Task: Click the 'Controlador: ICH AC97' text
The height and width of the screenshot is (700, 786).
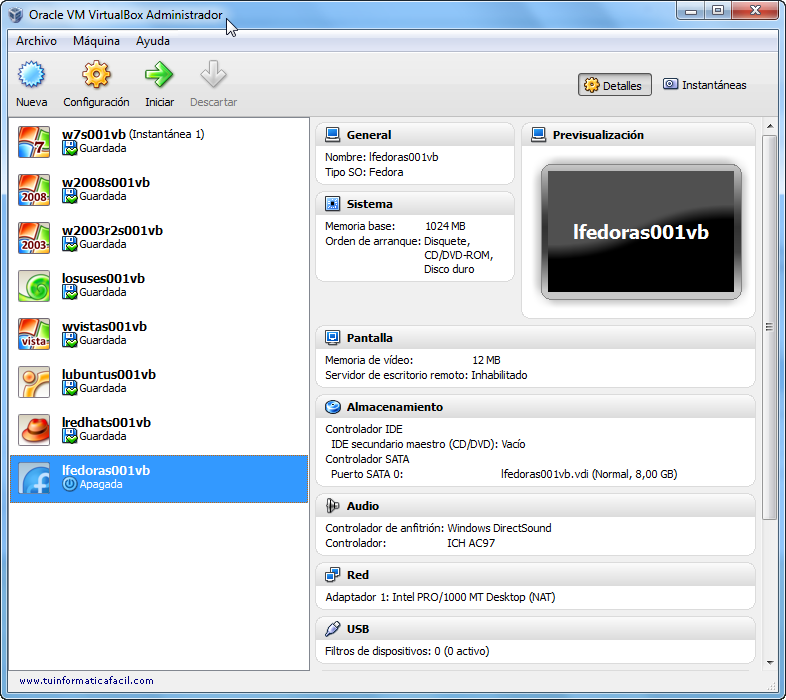Action: [410, 543]
